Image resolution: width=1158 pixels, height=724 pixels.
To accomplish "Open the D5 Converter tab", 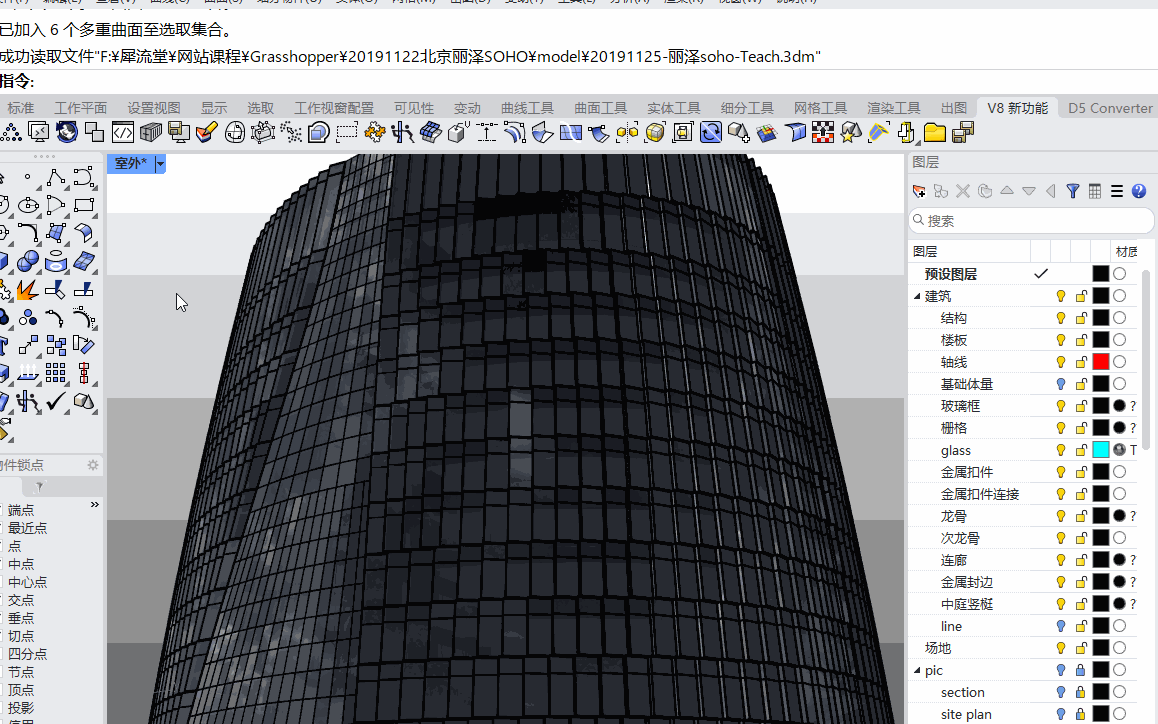I will [x=1110, y=108].
